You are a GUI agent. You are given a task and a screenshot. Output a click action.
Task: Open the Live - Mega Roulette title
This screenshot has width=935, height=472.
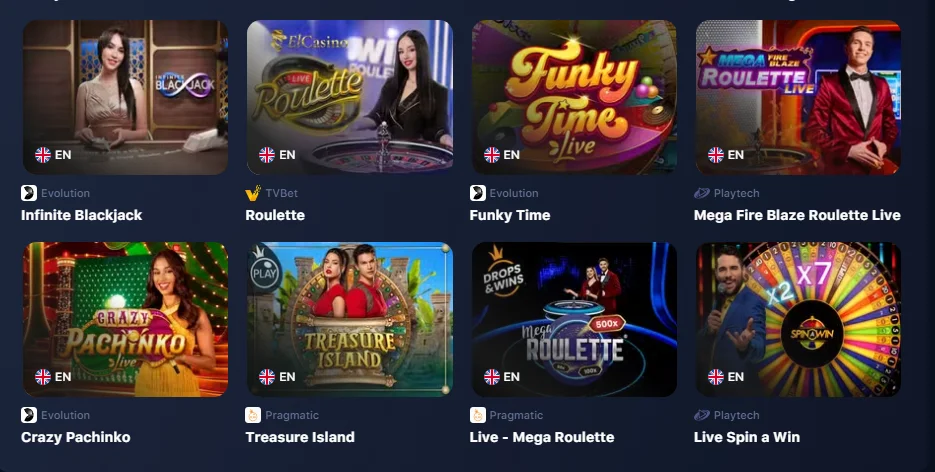[542, 437]
